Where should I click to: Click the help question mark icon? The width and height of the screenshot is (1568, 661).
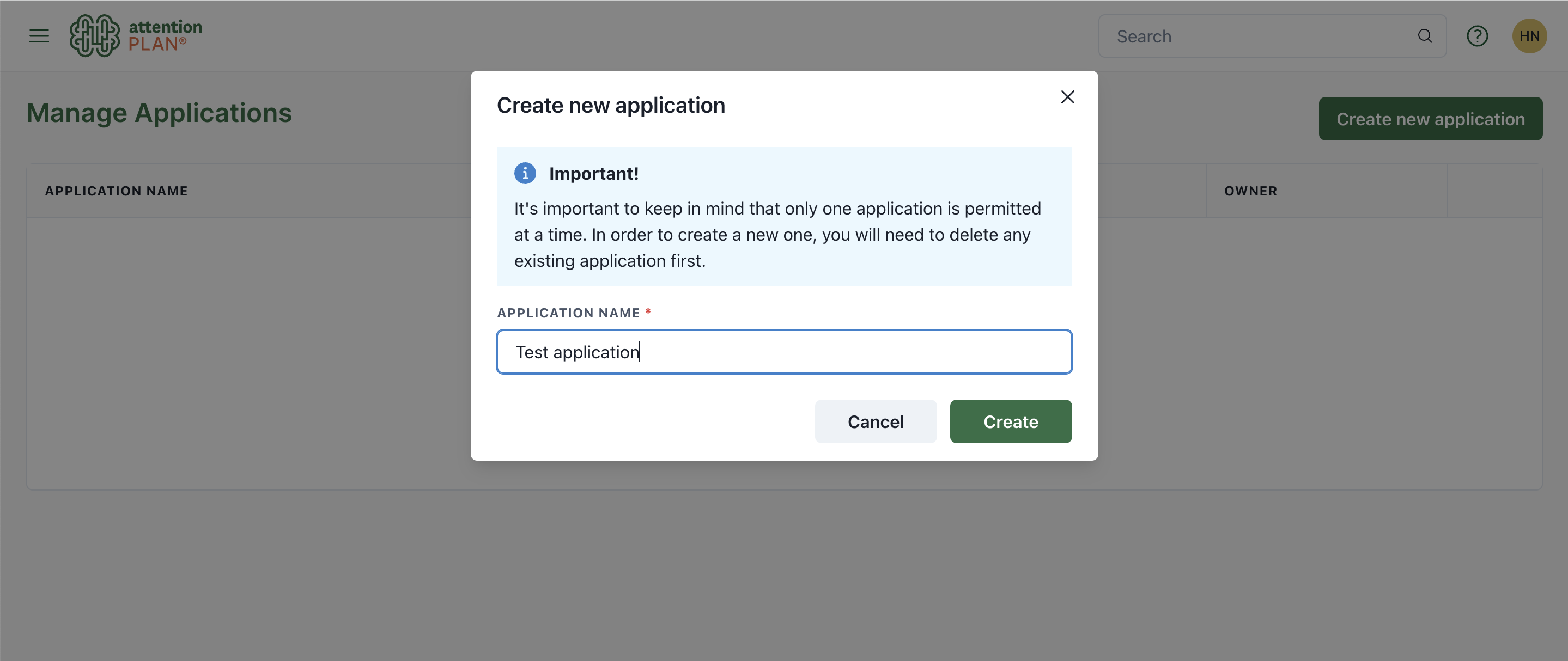pos(1478,35)
